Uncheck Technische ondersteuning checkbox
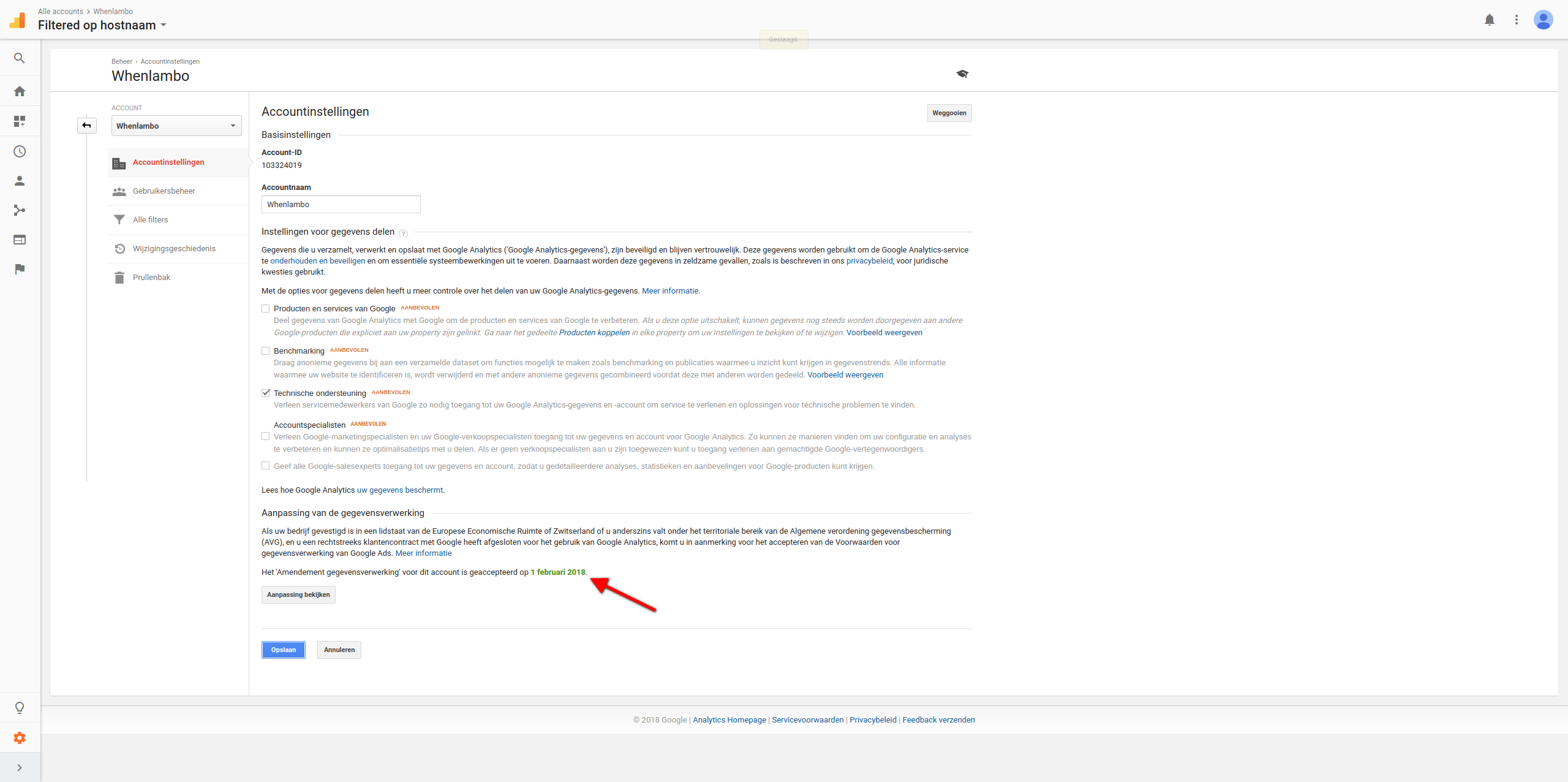 click(x=265, y=393)
